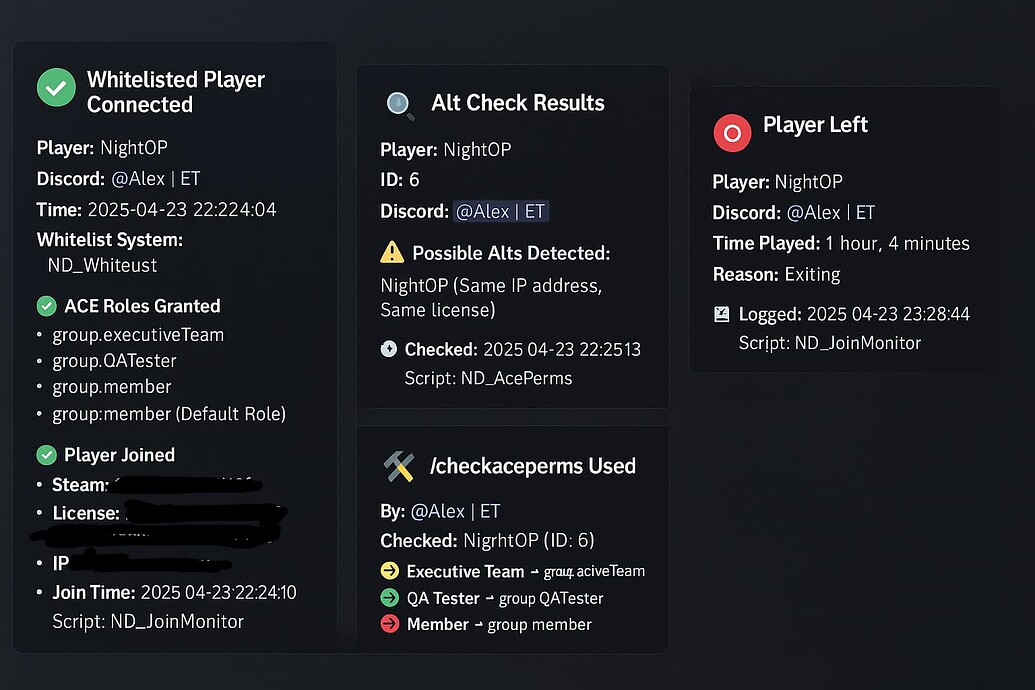
Task: Click the yellow Executive Team status dot
Action: [x=389, y=570]
